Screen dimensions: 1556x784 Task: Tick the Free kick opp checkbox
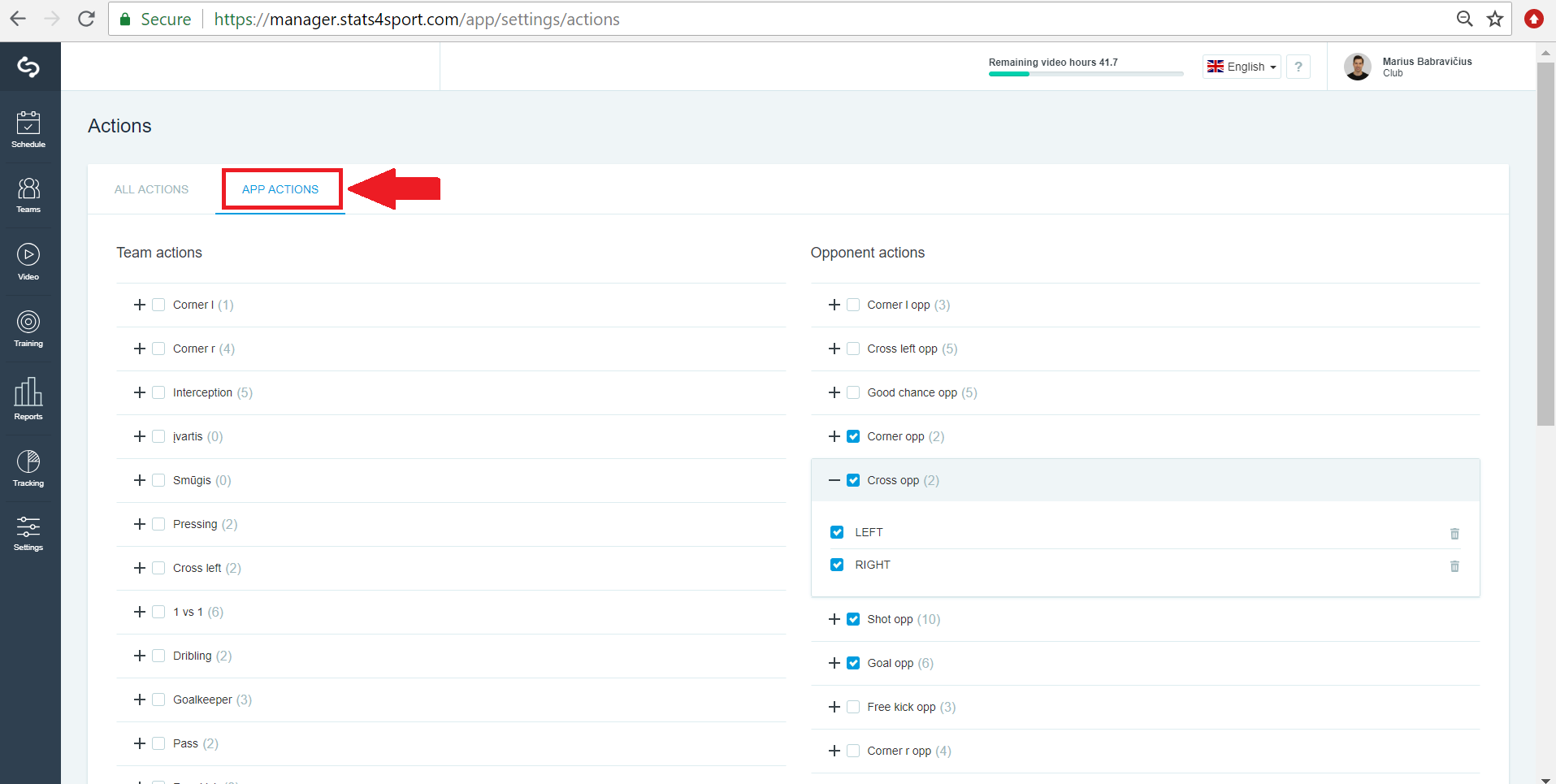coord(853,707)
